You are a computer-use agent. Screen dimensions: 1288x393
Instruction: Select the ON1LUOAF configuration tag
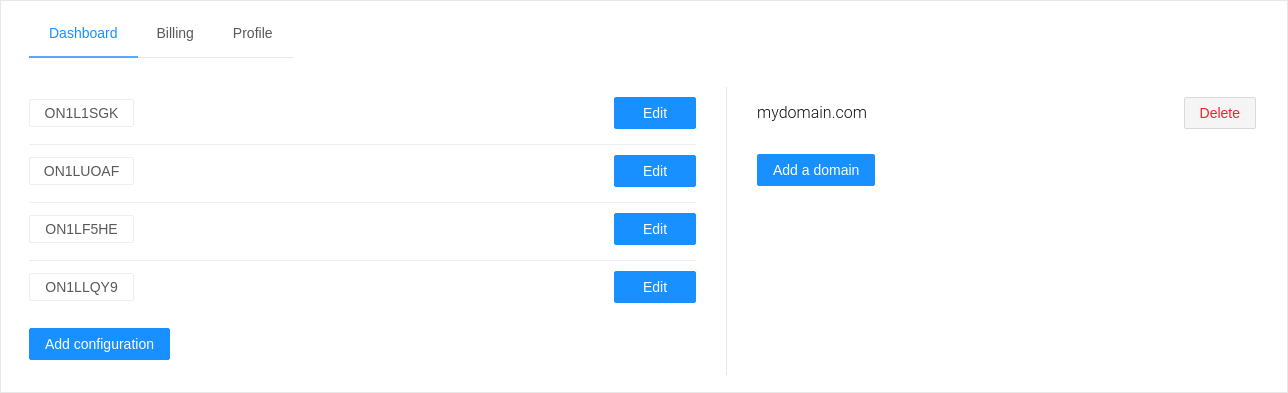(81, 171)
